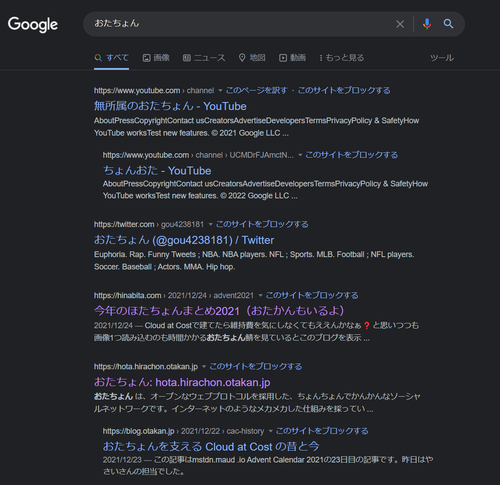The height and width of the screenshot is (485, 500).
Task: Submit search with magnifying glass icon
Action: 448,24
